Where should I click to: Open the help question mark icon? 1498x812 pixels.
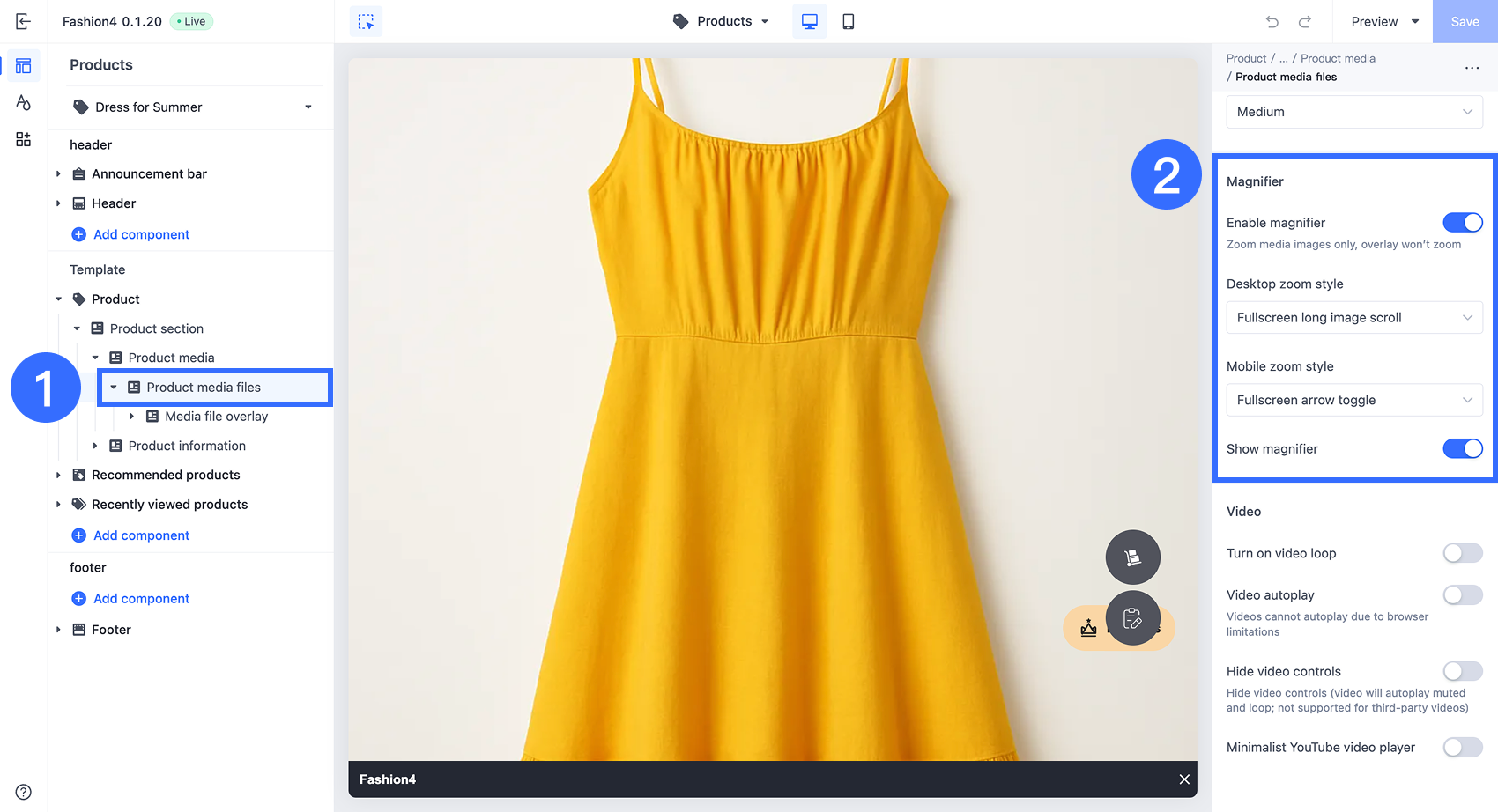coord(24,791)
